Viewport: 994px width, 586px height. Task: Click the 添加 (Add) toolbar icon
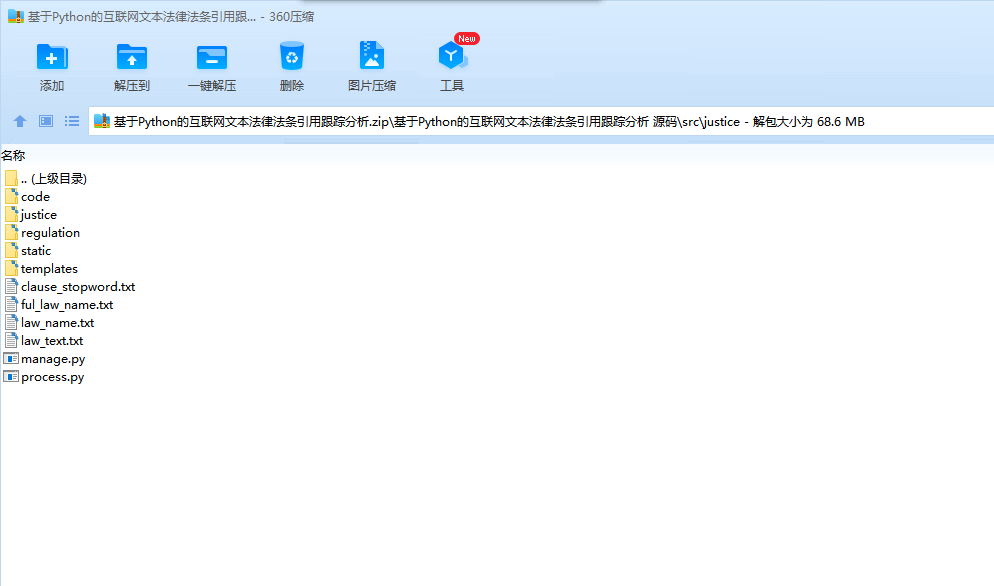[52, 57]
